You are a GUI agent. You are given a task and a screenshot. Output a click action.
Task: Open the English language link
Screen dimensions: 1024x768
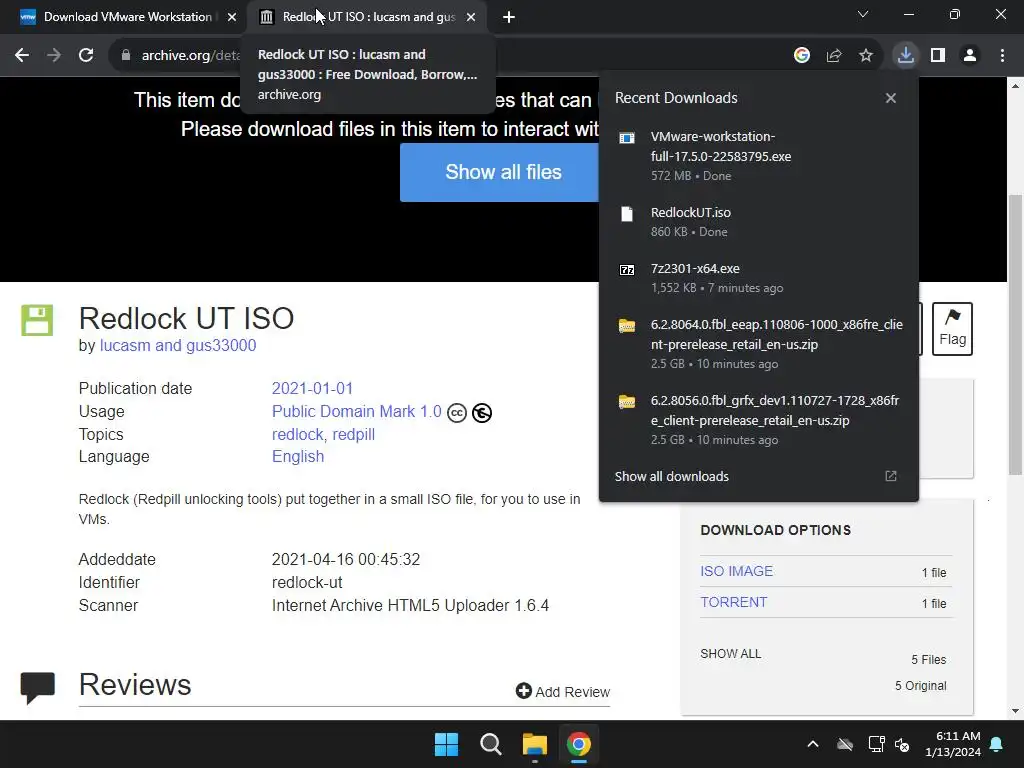tap(298, 456)
